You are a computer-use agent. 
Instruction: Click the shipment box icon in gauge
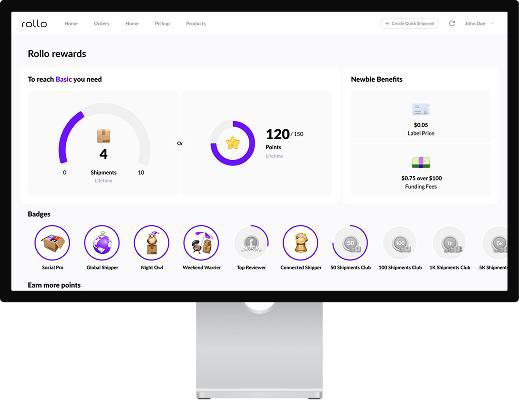click(x=104, y=136)
